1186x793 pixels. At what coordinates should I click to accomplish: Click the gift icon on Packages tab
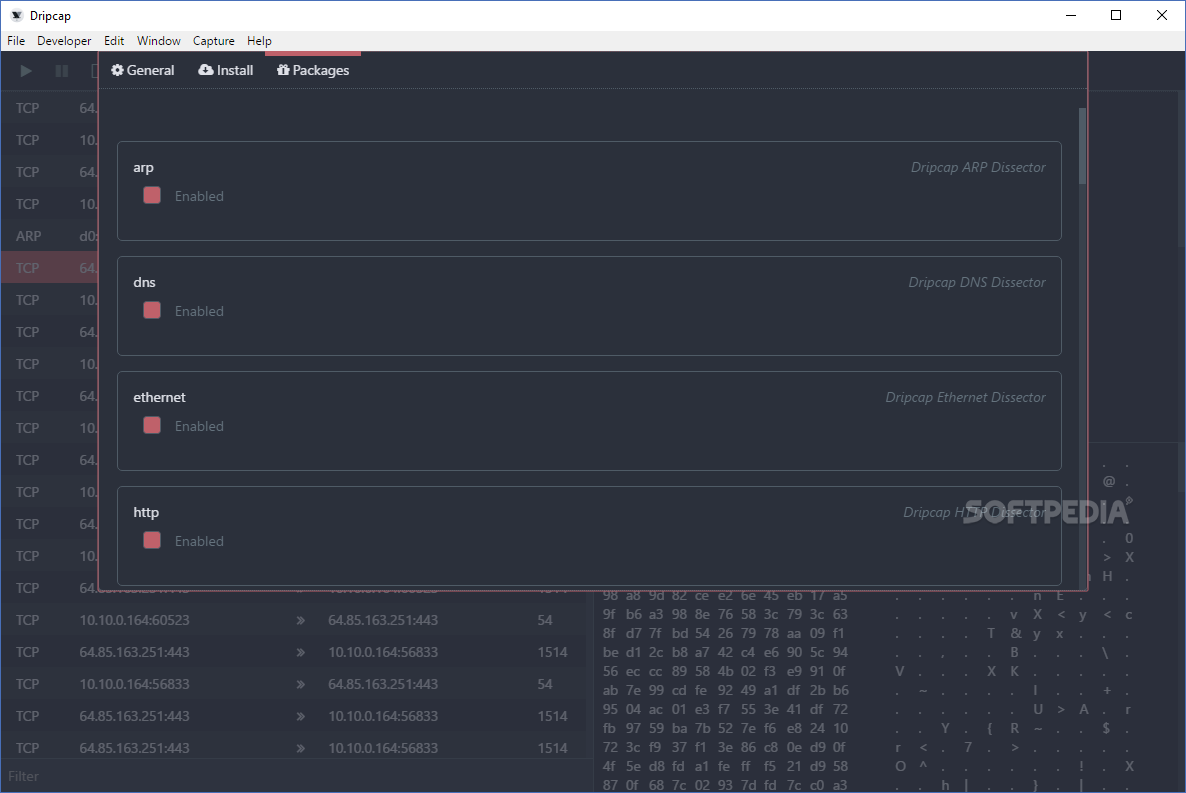(x=283, y=70)
